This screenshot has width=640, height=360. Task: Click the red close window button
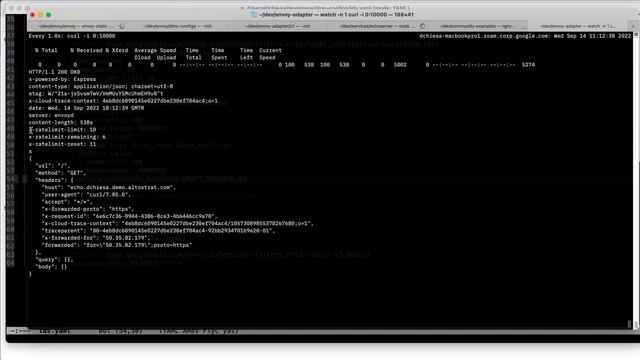click(x=32, y=15)
